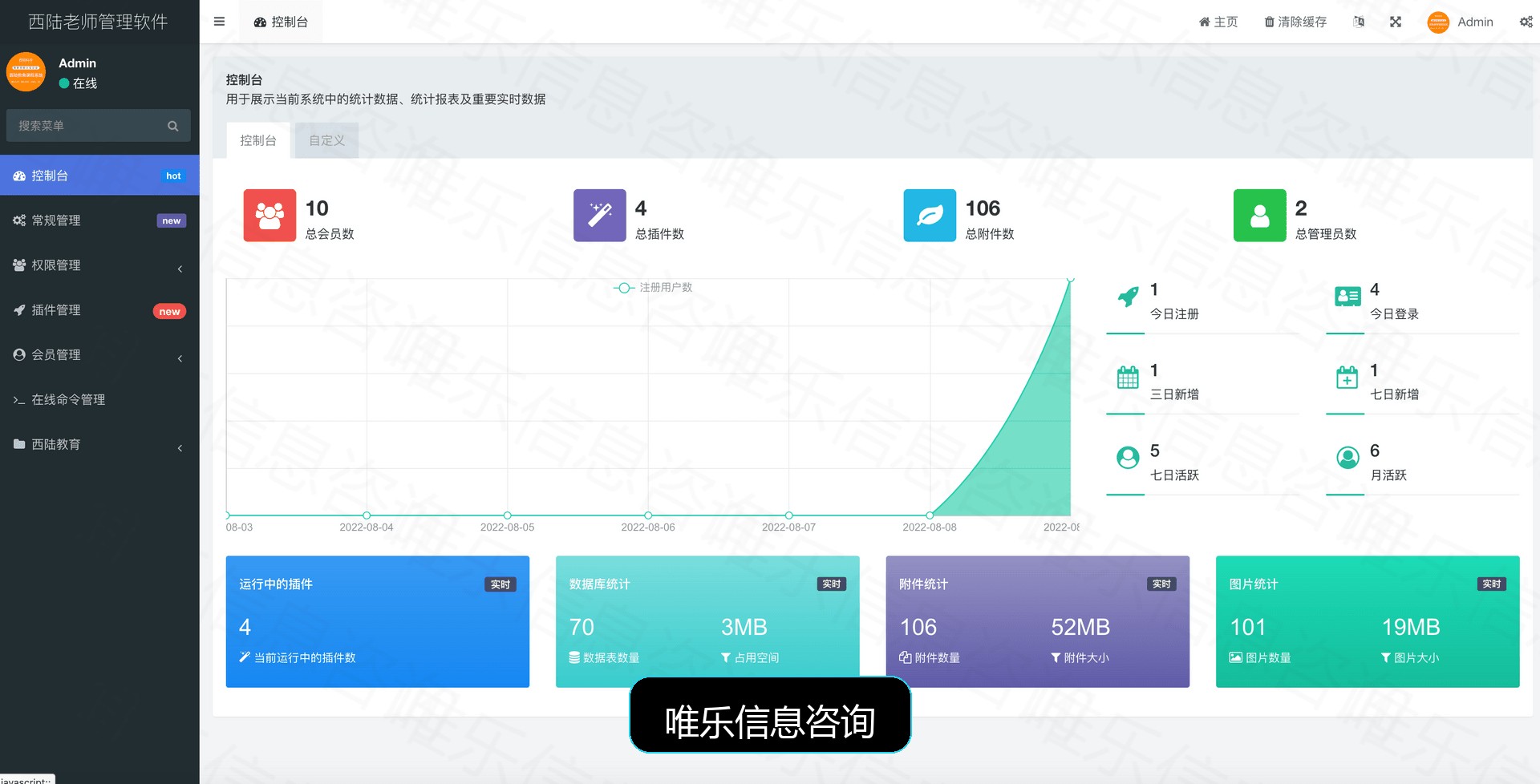Click the hot badge next to 控制台
The width and height of the screenshot is (1540, 784).
coord(173,176)
